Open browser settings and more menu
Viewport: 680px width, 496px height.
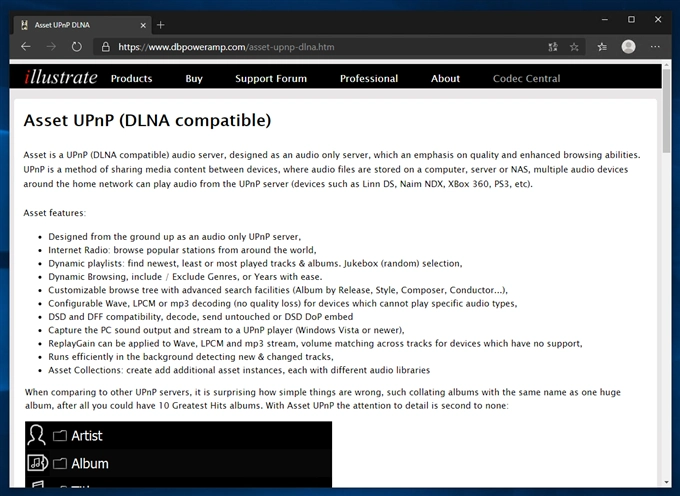(655, 47)
